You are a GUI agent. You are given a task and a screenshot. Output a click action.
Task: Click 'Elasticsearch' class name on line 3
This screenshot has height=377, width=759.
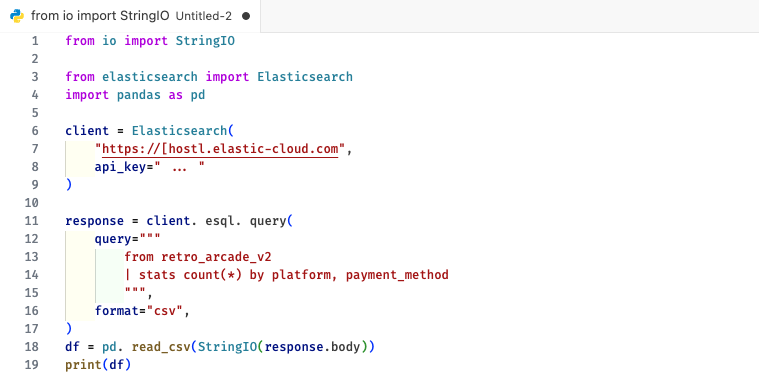coord(305,77)
